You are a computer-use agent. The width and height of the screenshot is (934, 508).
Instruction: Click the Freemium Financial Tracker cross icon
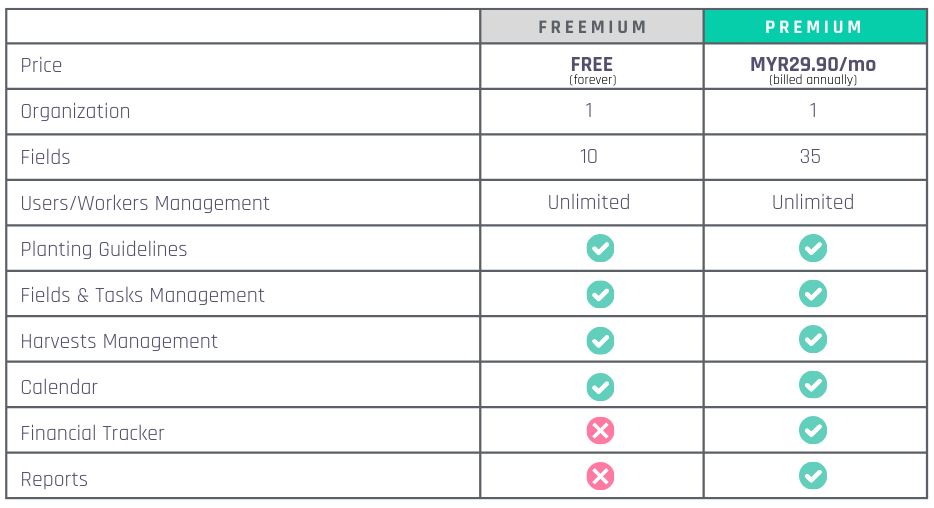click(x=600, y=431)
